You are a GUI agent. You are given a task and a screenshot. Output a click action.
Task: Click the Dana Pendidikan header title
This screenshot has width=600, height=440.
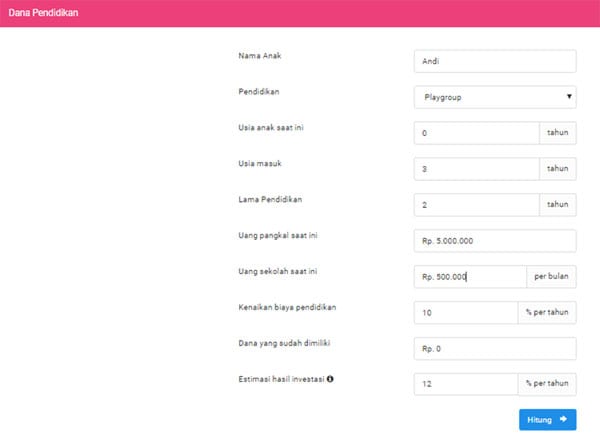(42, 13)
